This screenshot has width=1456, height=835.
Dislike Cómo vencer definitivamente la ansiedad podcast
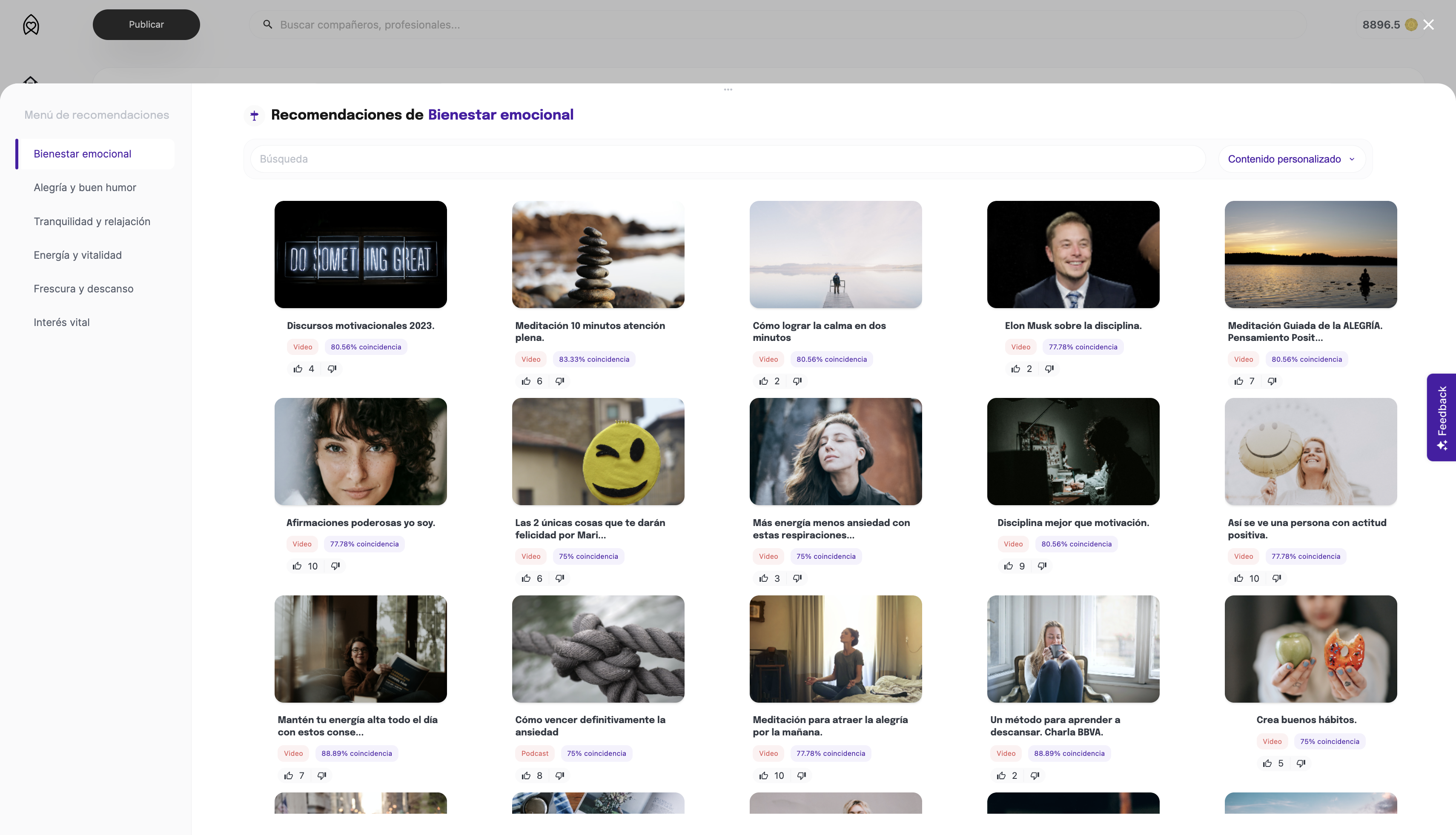[560, 775]
